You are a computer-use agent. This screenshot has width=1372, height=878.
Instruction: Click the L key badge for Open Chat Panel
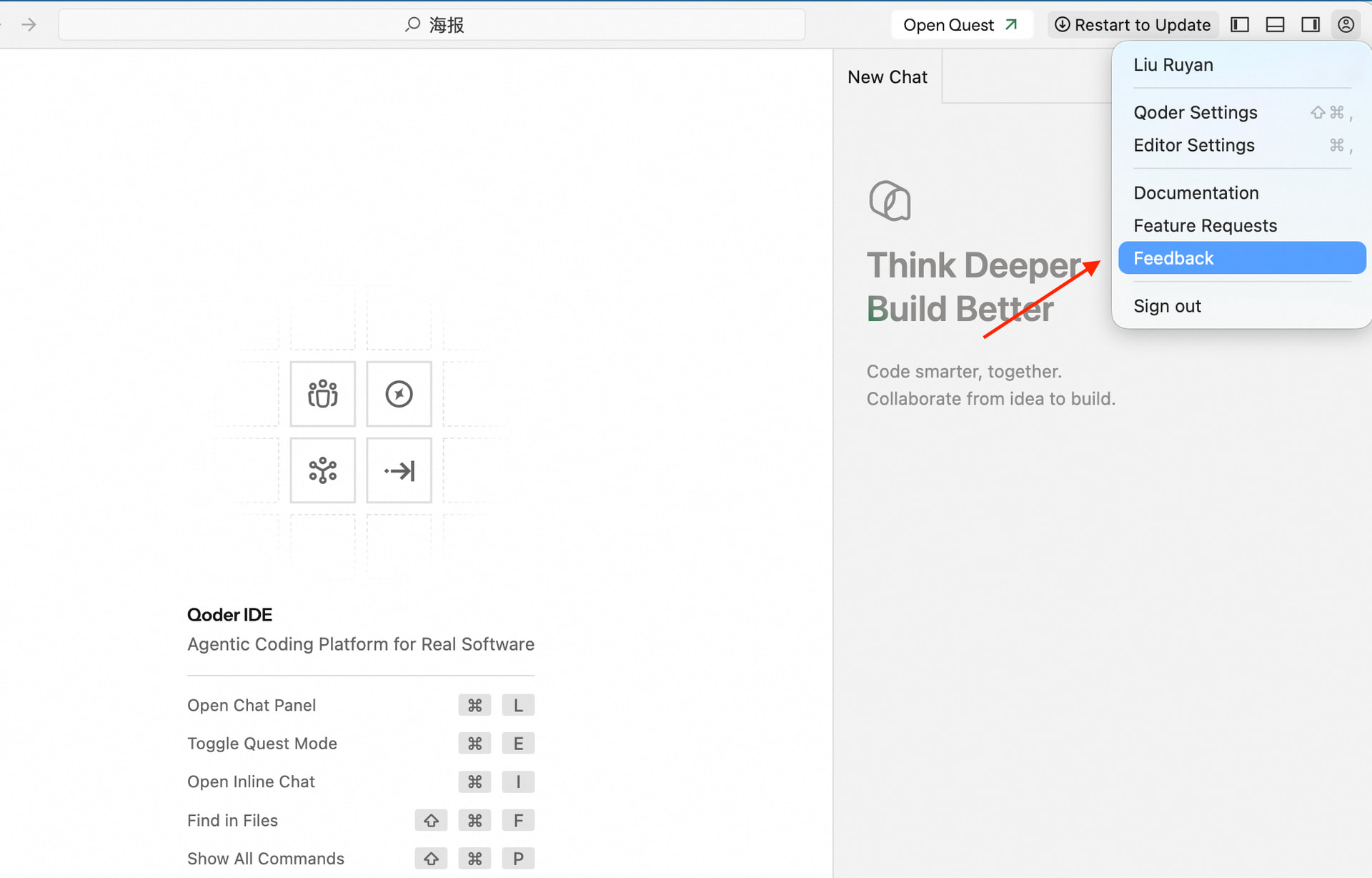point(518,706)
